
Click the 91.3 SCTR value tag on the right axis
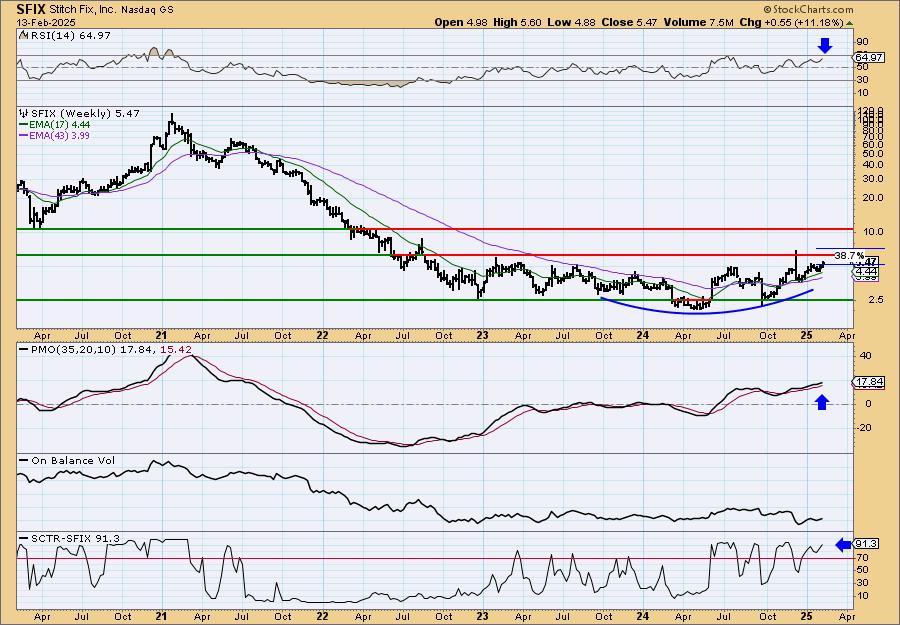coord(867,544)
